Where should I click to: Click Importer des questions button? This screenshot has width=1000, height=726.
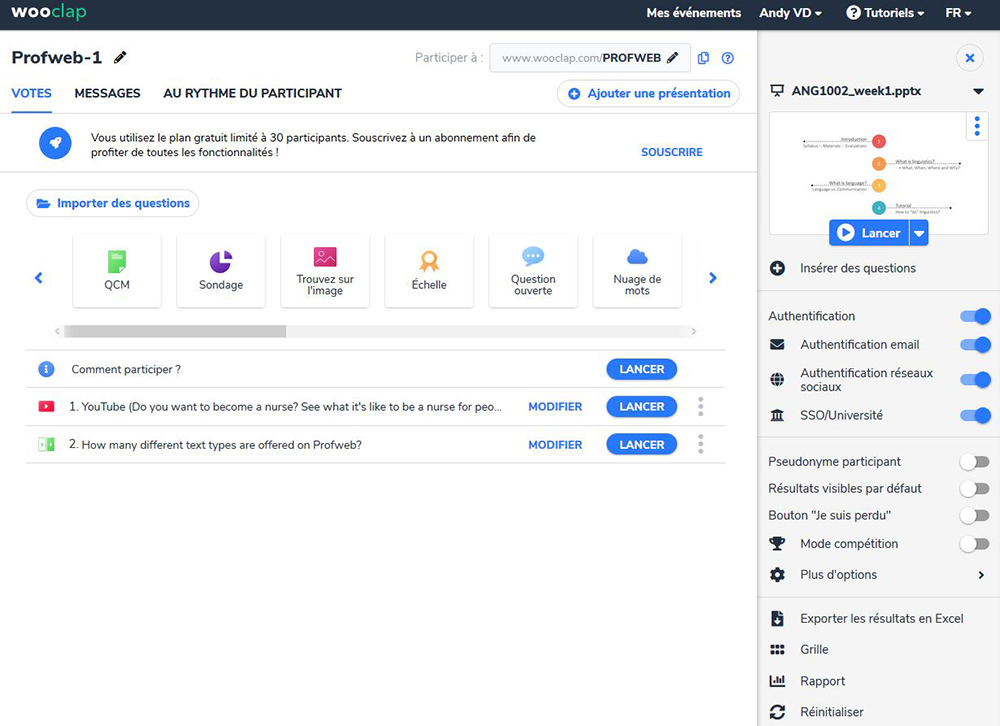click(113, 204)
